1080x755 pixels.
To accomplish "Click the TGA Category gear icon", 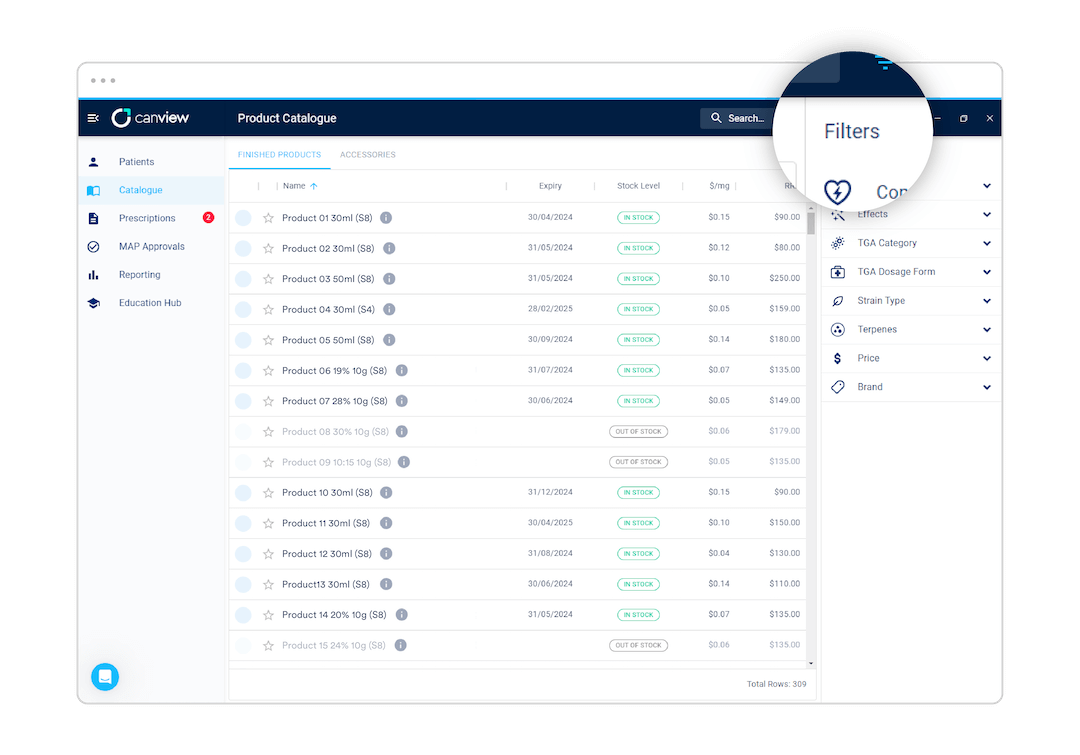I will (x=838, y=243).
